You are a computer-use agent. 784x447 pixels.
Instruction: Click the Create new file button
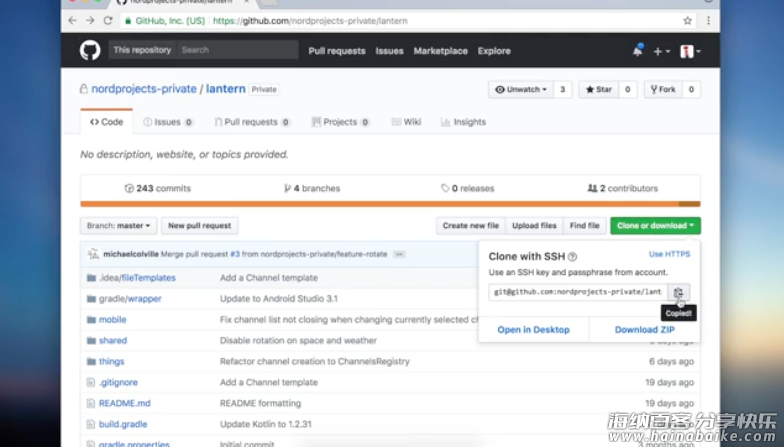(470, 226)
